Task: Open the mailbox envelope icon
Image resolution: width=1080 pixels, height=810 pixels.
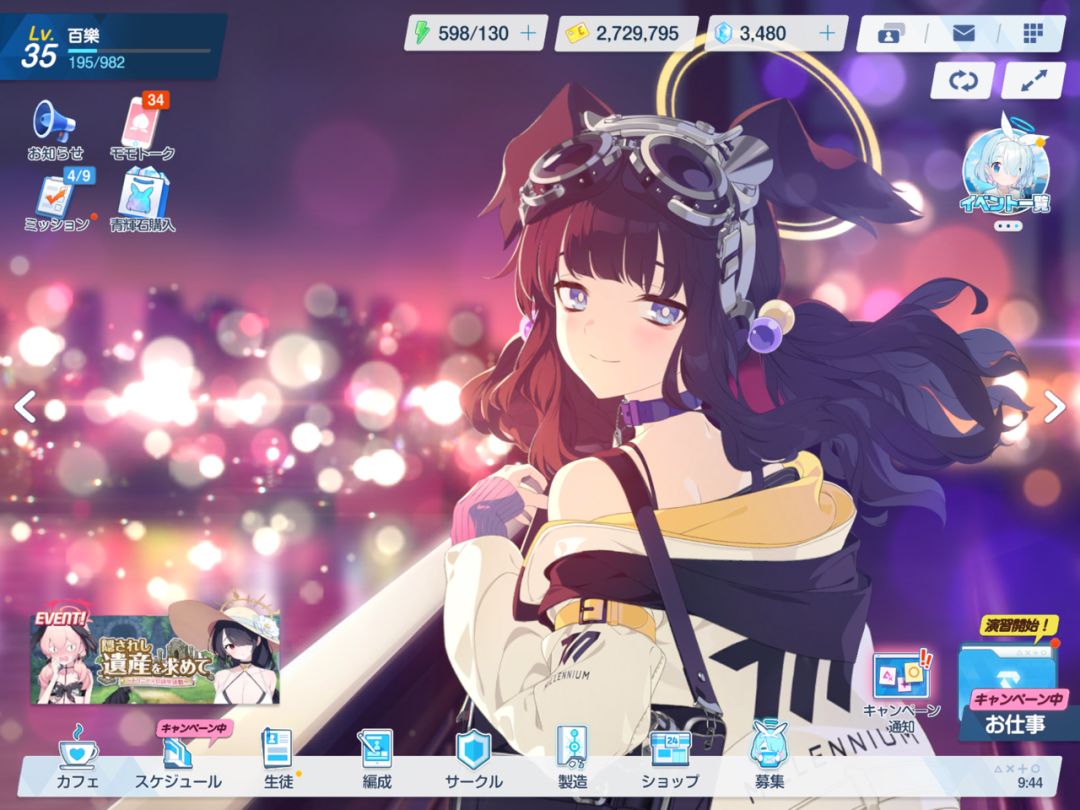Action: (x=964, y=33)
